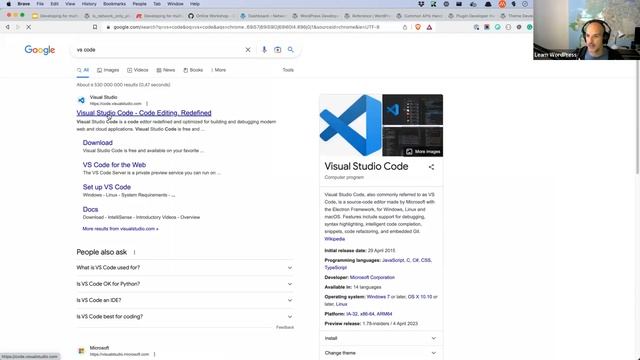The width and height of the screenshot is (640, 360).
Task: Open the three-dot options for the Visual Studio result
Action: [147, 104]
